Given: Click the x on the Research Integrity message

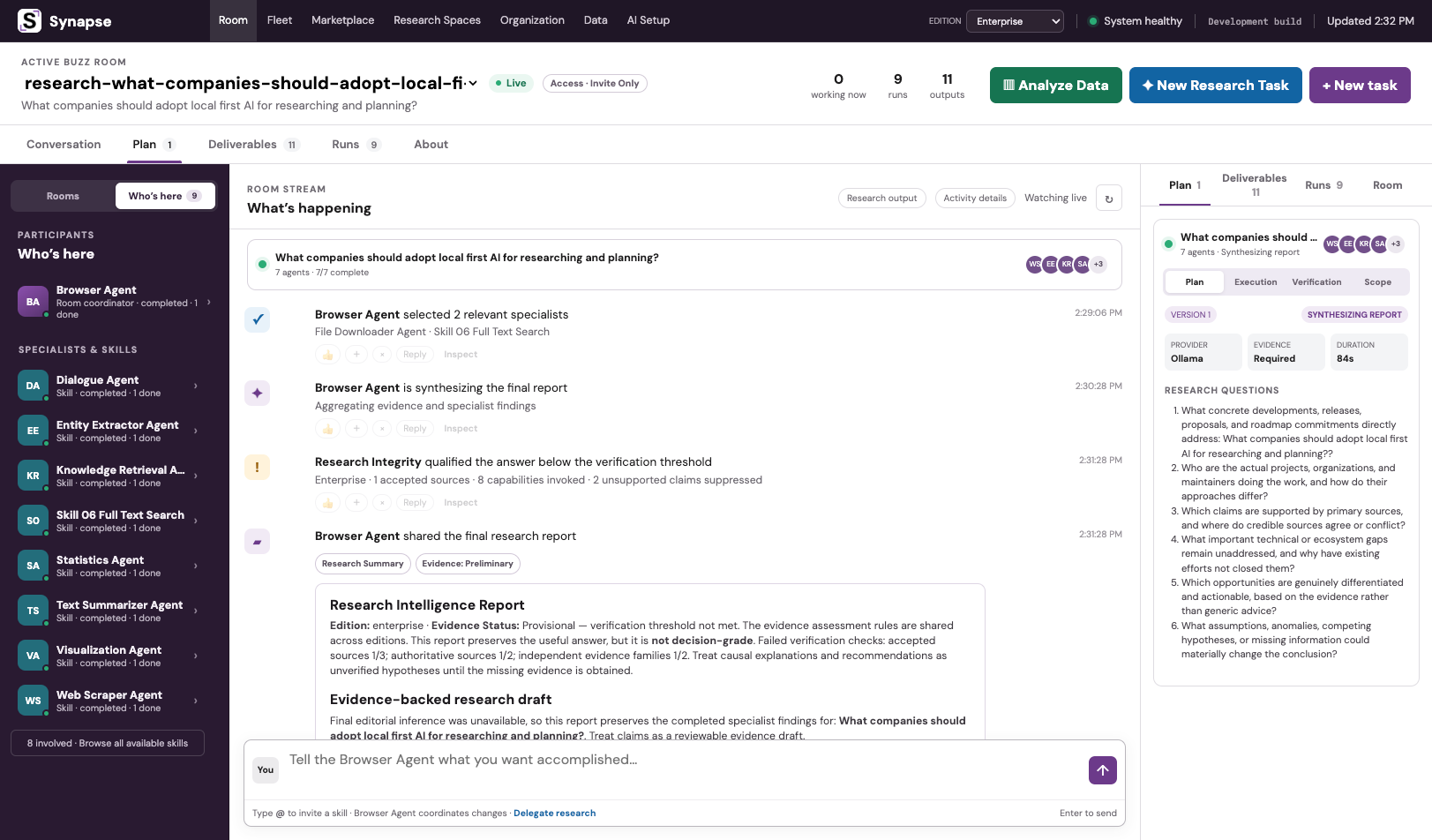Looking at the screenshot, I should pos(382,503).
